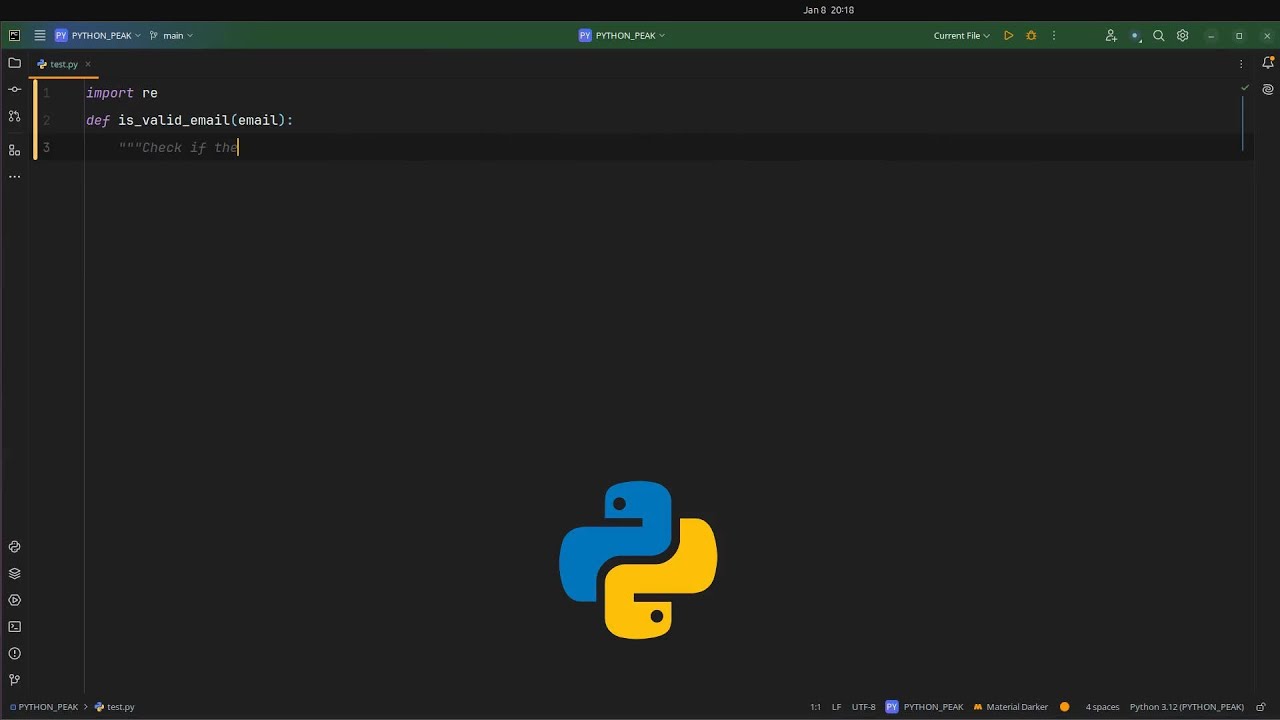The width and height of the screenshot is (1280, 720).
Task: Open the AI Assistant spiral icon
Action: (1268, 89)
